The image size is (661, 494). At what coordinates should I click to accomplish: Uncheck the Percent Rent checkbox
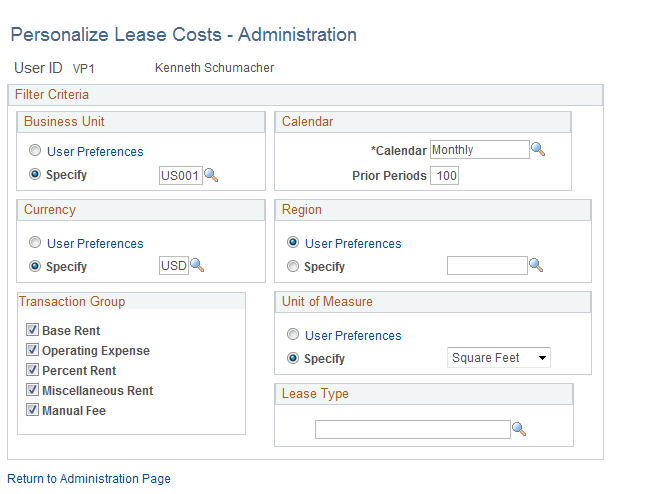click(33, 371)
